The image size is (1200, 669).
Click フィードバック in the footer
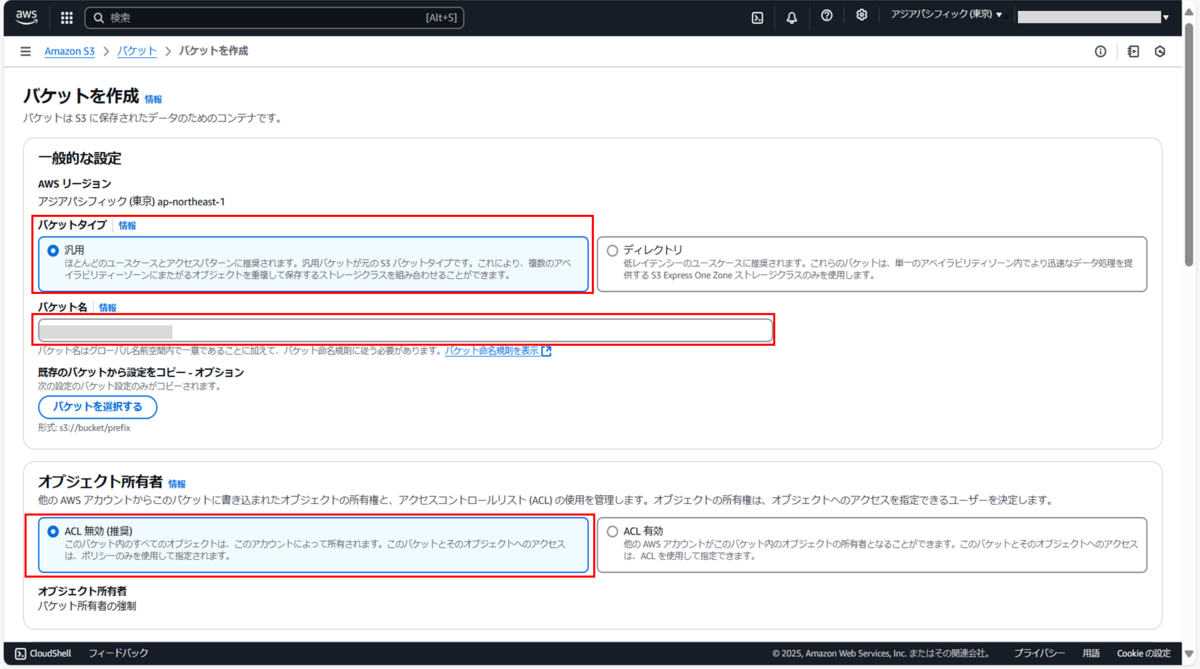coord(118,653)
